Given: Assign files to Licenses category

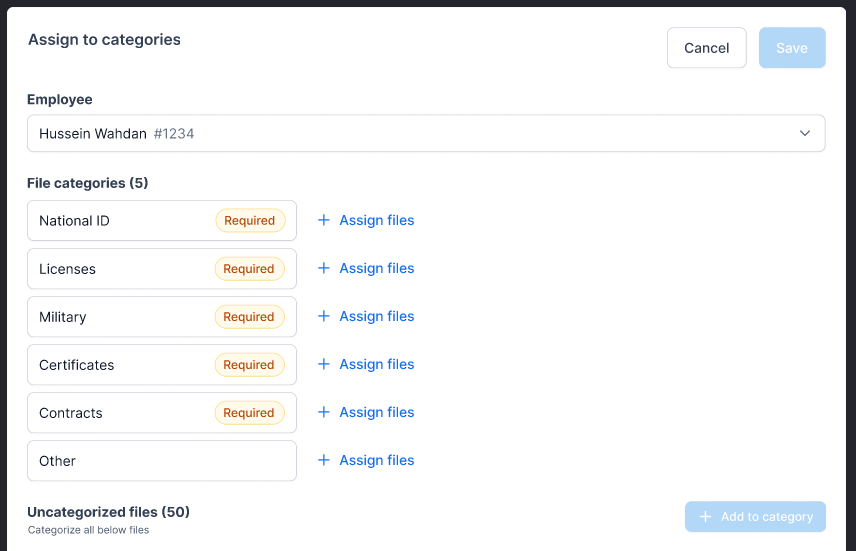Looking at the screenshot, I should tap(376, 268).
